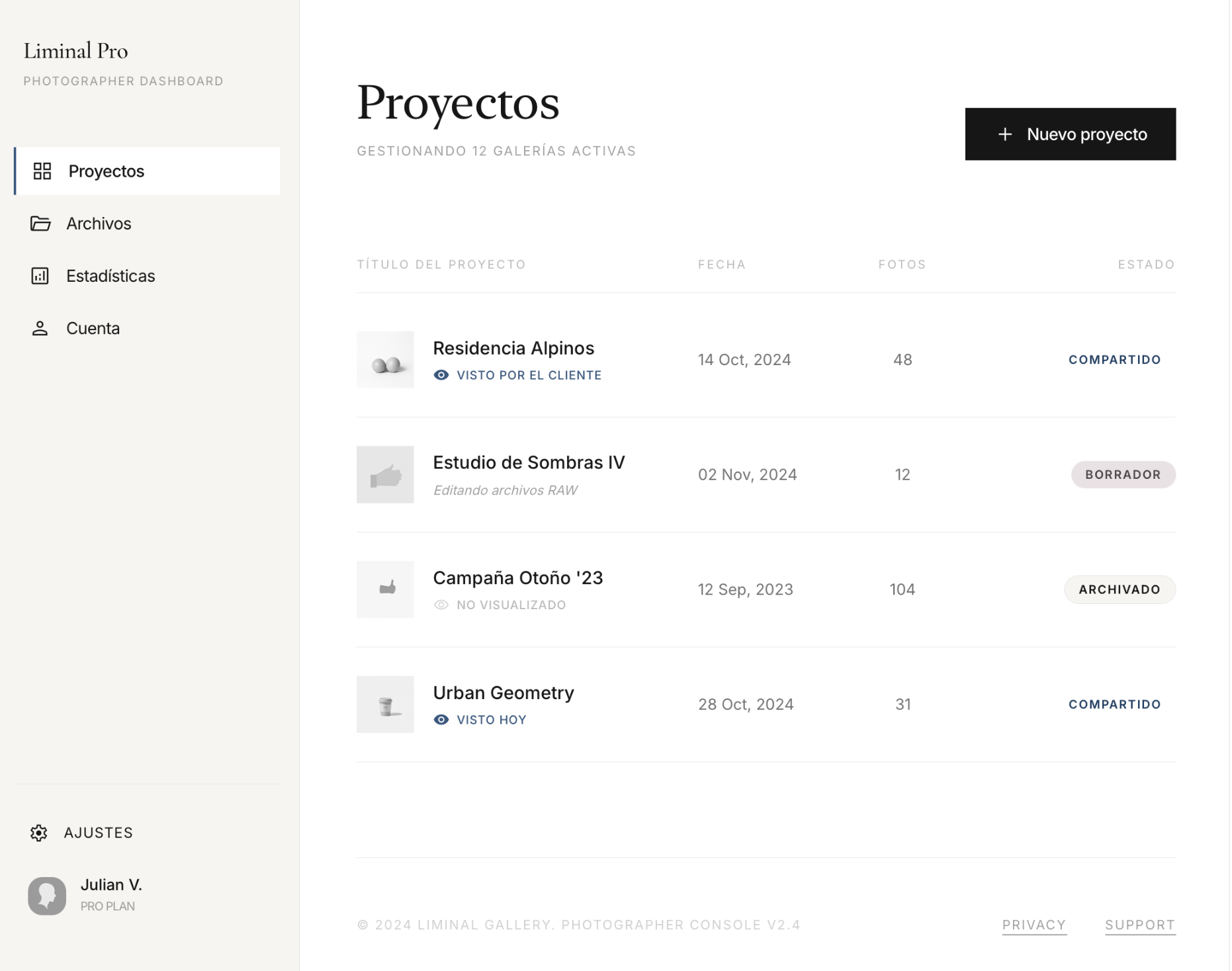Select the Proyectos grid icon in sidebar
This screenshot has height=971, width=1232.
(42, 171)
